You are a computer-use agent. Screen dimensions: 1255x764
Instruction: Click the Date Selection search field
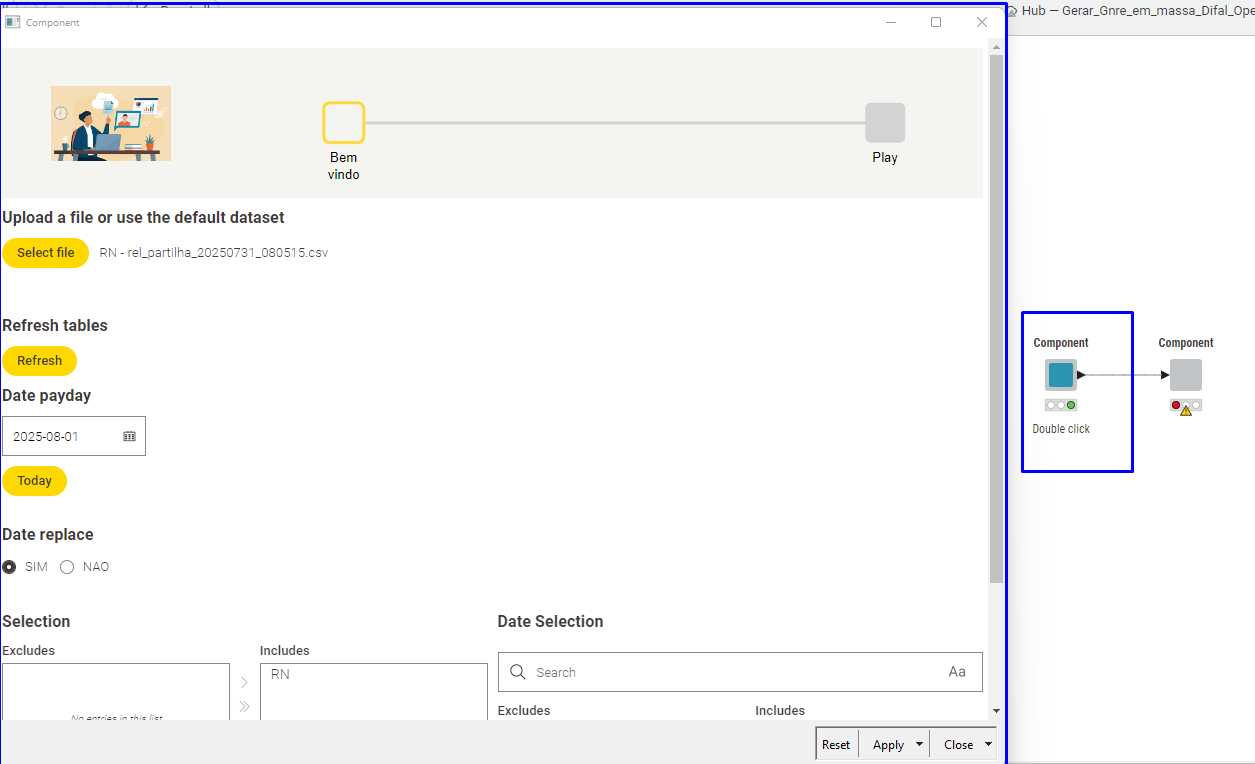740,672
